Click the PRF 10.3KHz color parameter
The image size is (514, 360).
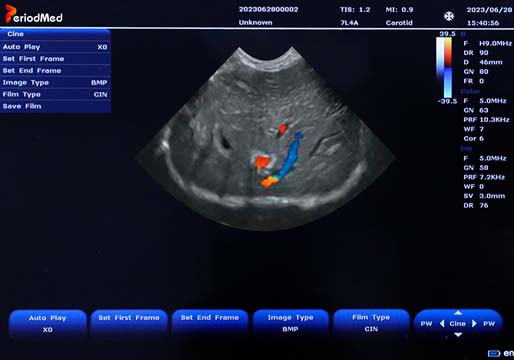[486, 120]
